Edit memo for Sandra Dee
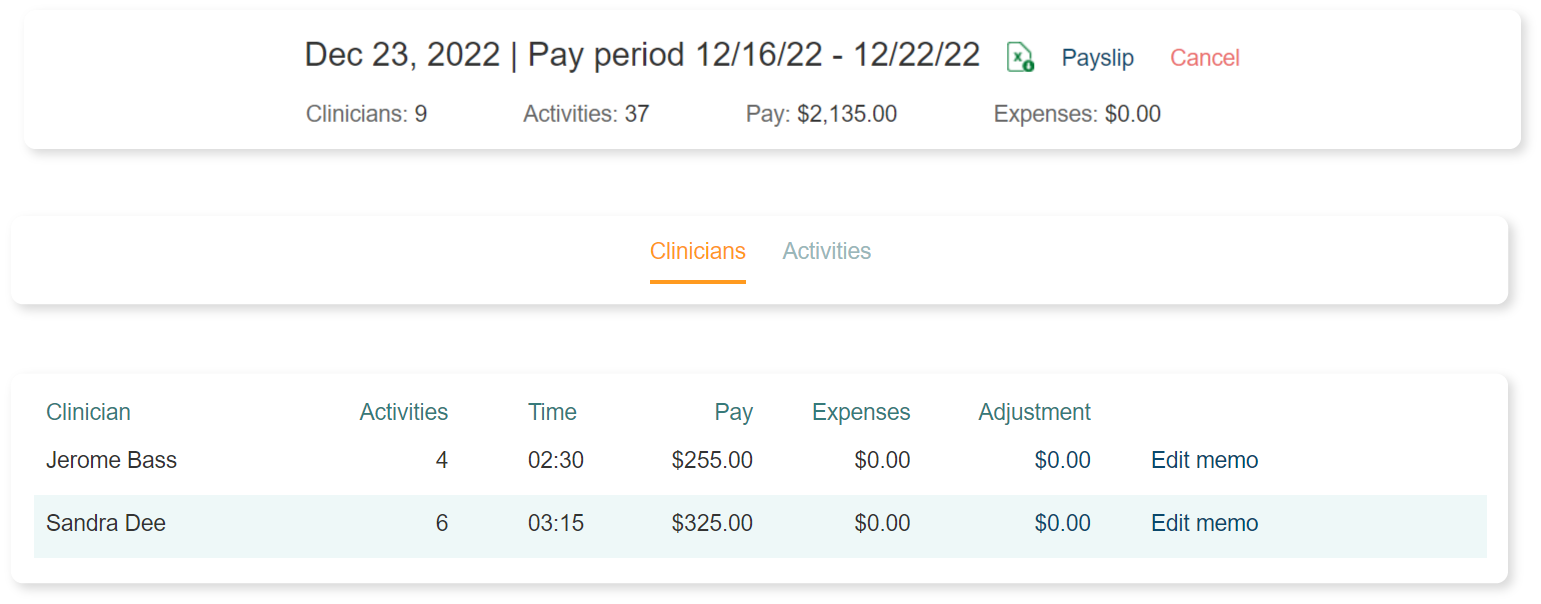This screenshot has width=1541, height=604. pos(1204,524)
